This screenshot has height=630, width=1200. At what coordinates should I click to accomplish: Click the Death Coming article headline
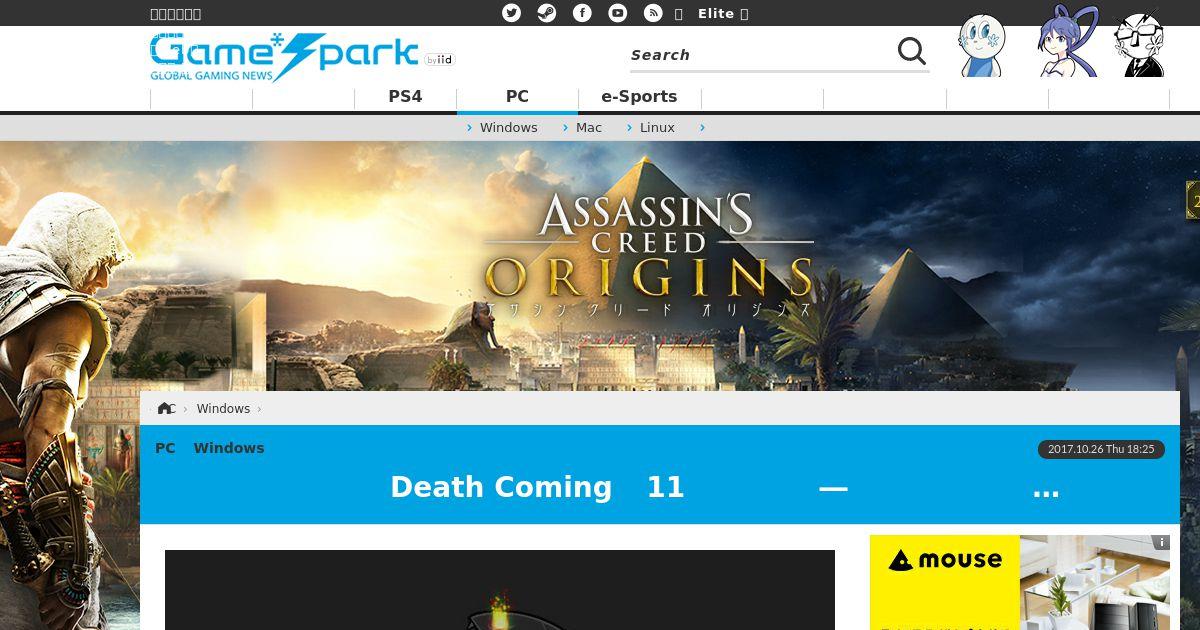click(724, 487)
